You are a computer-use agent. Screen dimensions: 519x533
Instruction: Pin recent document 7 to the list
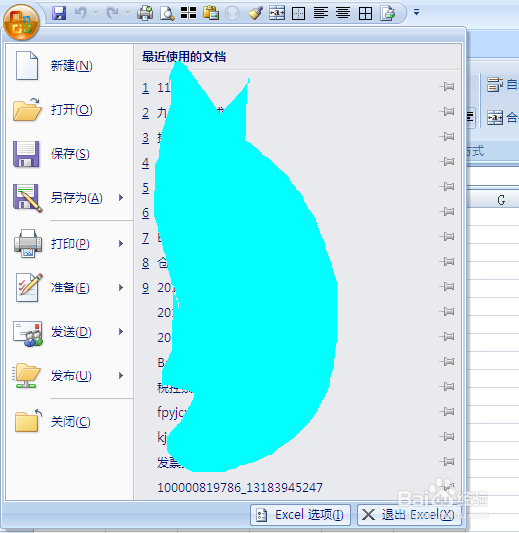(447, 237)
